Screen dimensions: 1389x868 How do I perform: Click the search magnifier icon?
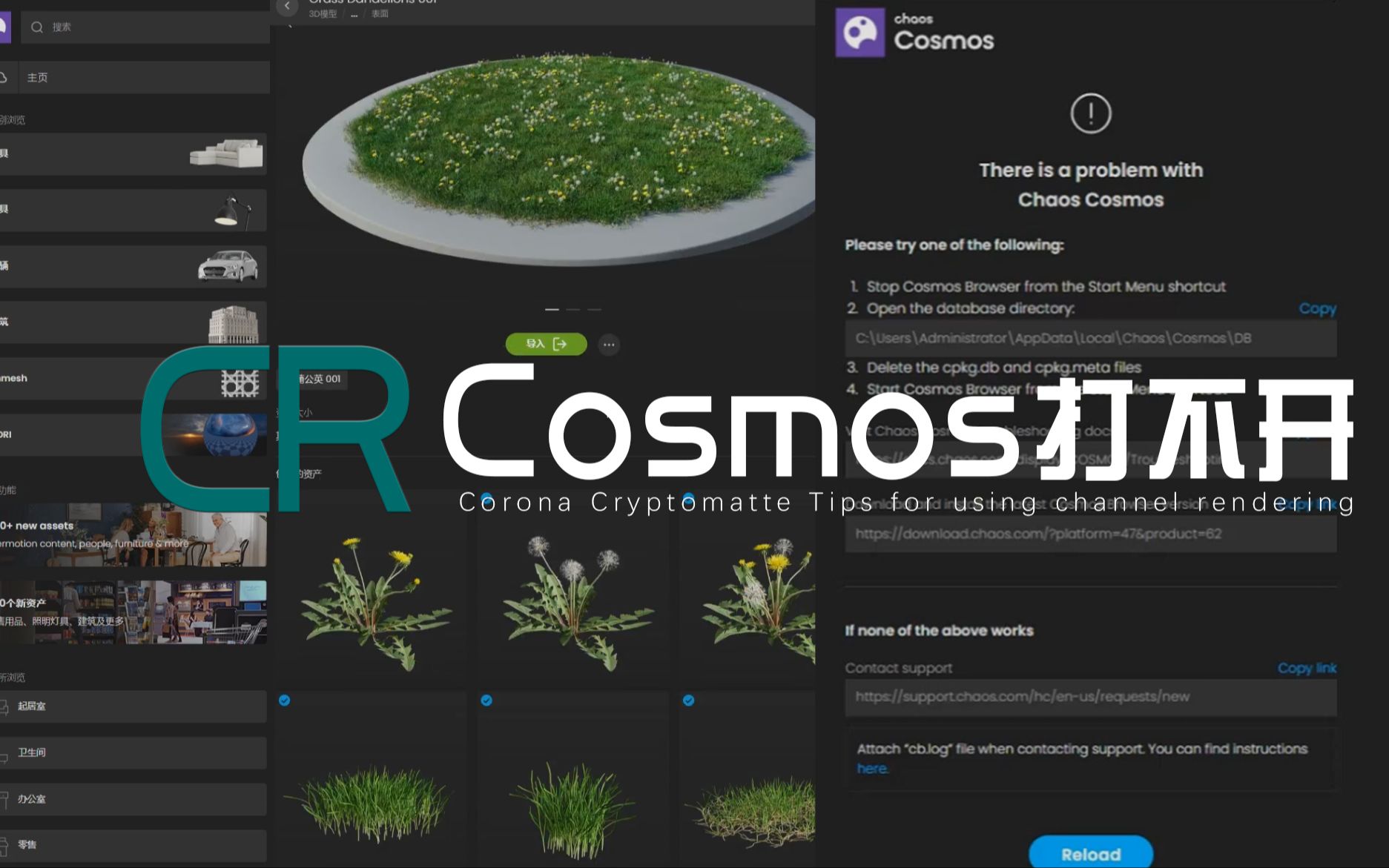point(37,27)
